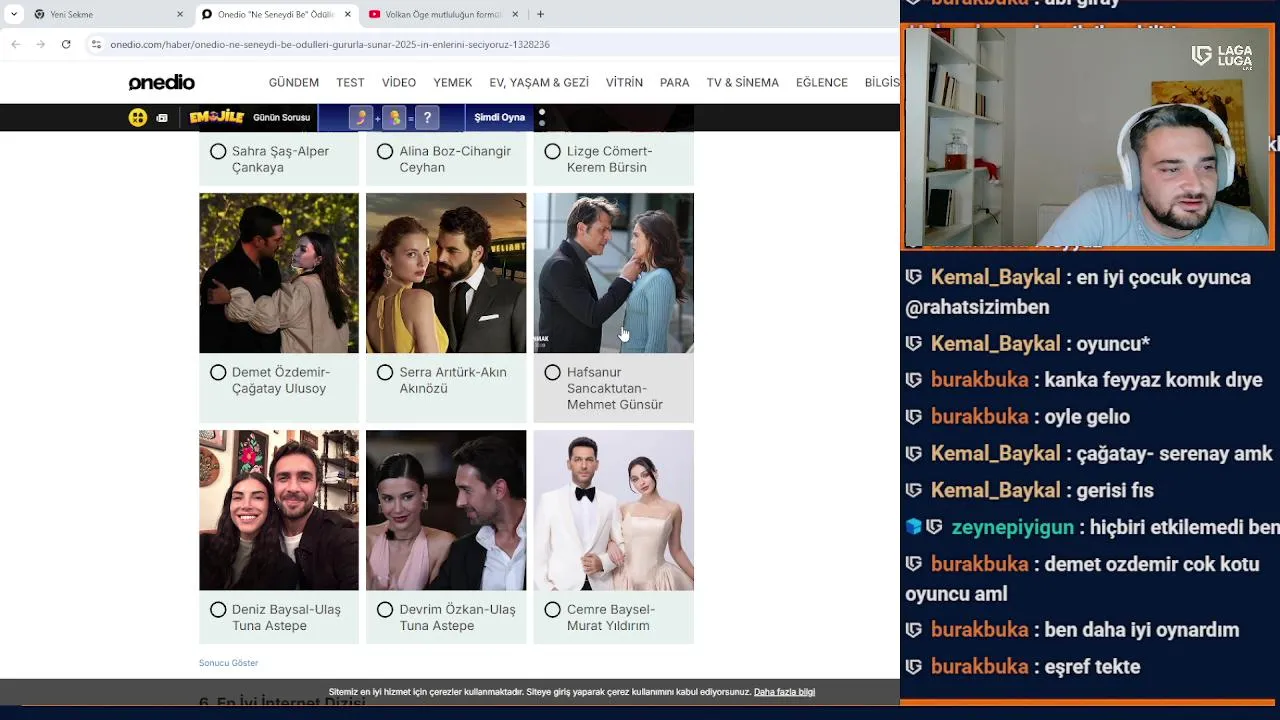Click zeynepiyigun username in chat

pos(1012,527)
